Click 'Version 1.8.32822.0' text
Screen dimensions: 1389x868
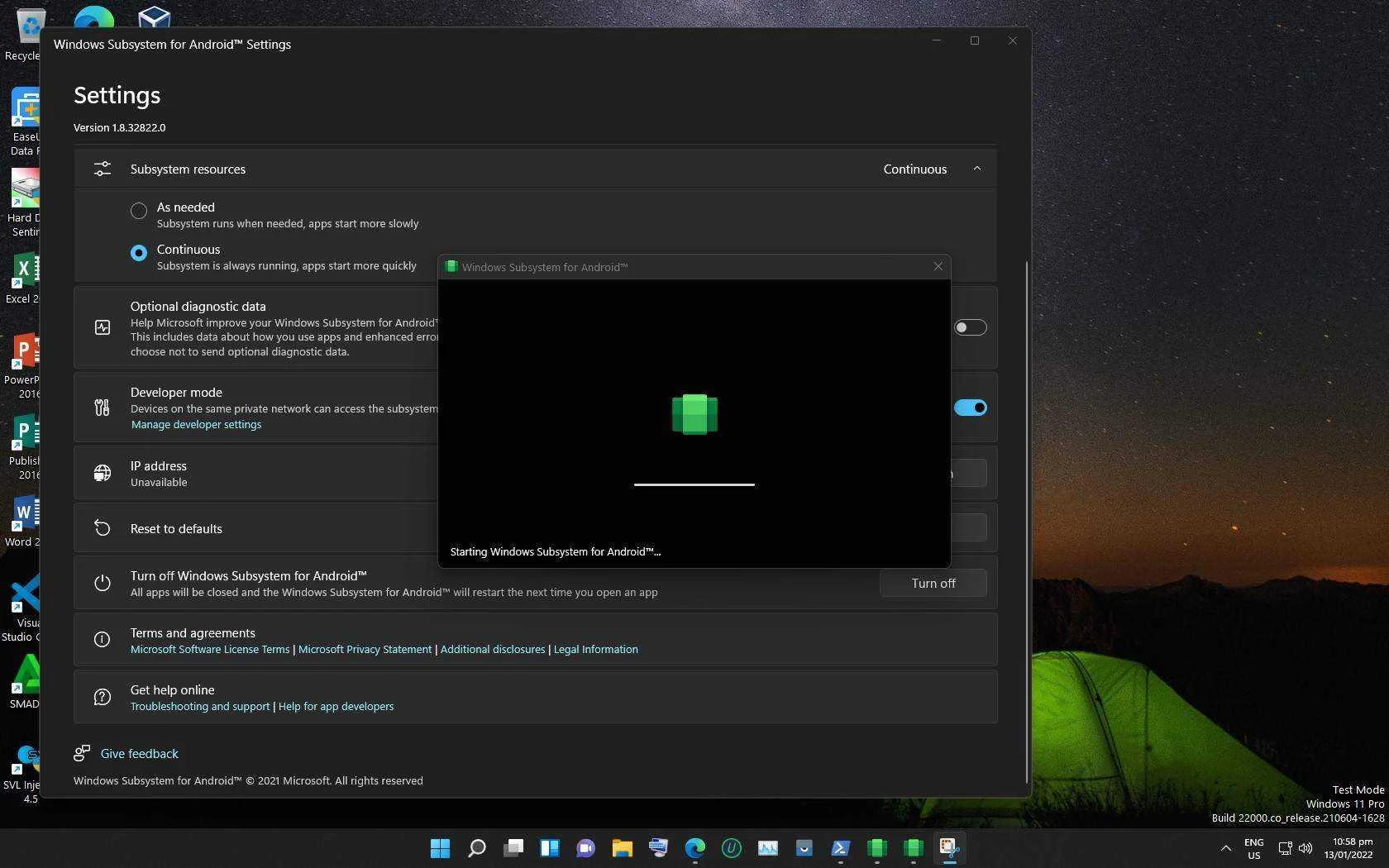coord(120,127)
